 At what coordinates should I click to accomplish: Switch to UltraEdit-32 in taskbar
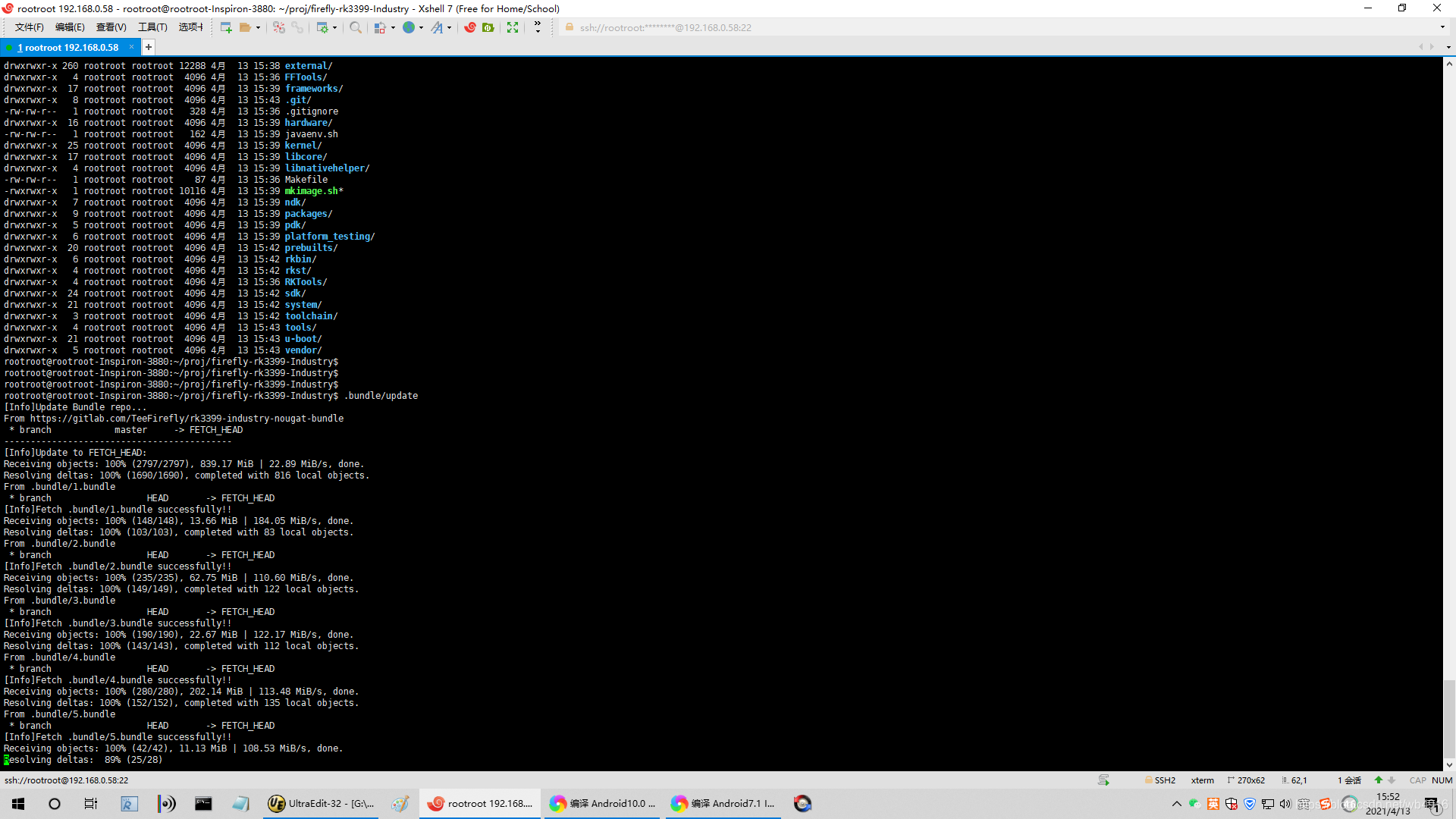coord(322,804)
